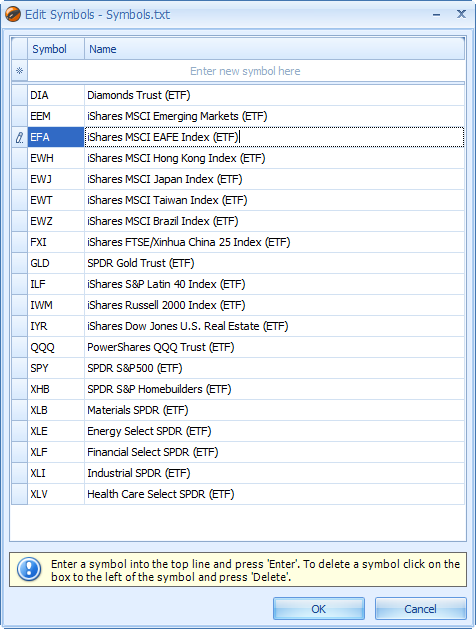
Task: Click 'Materials SPDR (ETF)' name cell
Action: coord(274,410)
